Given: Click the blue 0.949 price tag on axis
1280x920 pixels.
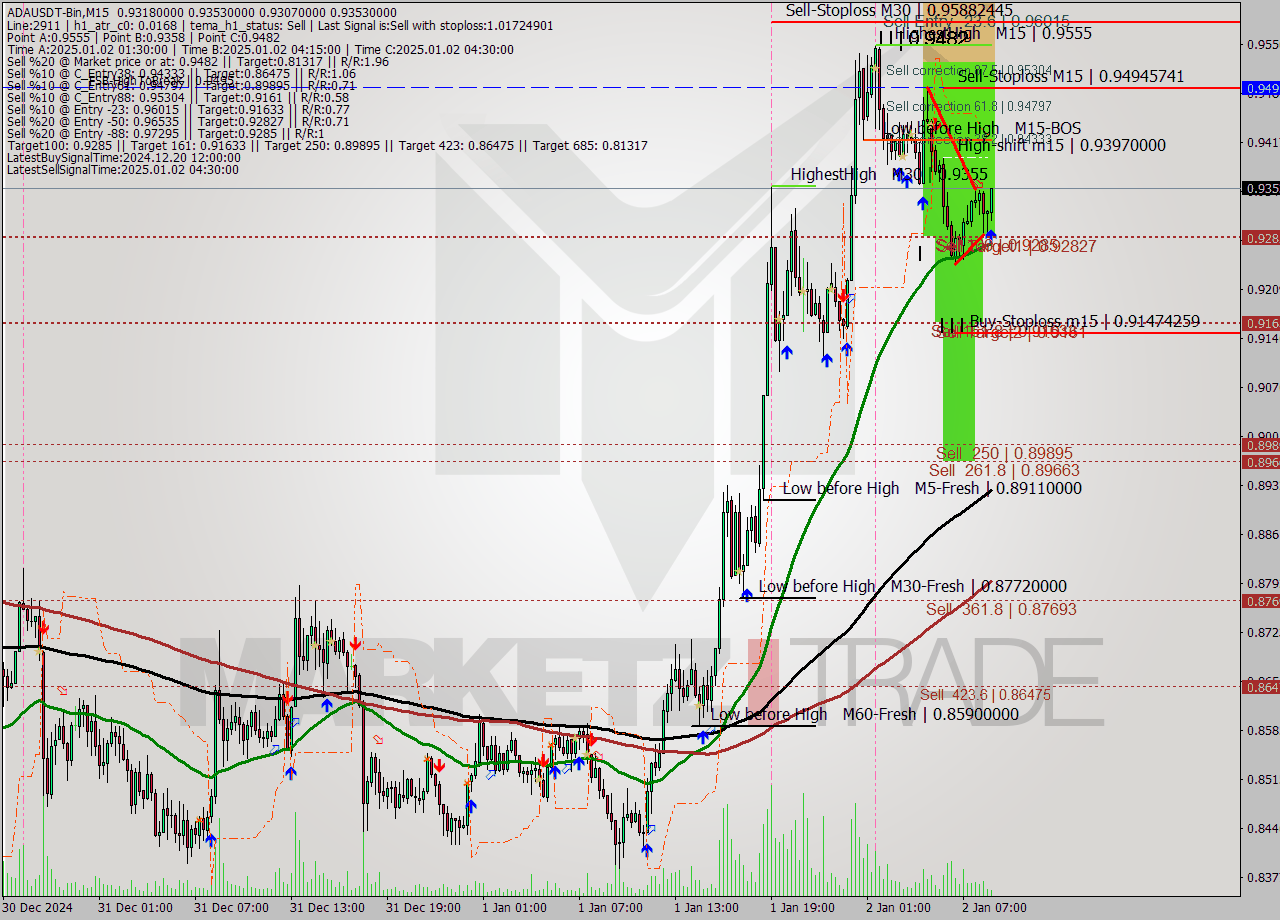Looking at the screenshot, I should click(1260, 88).
